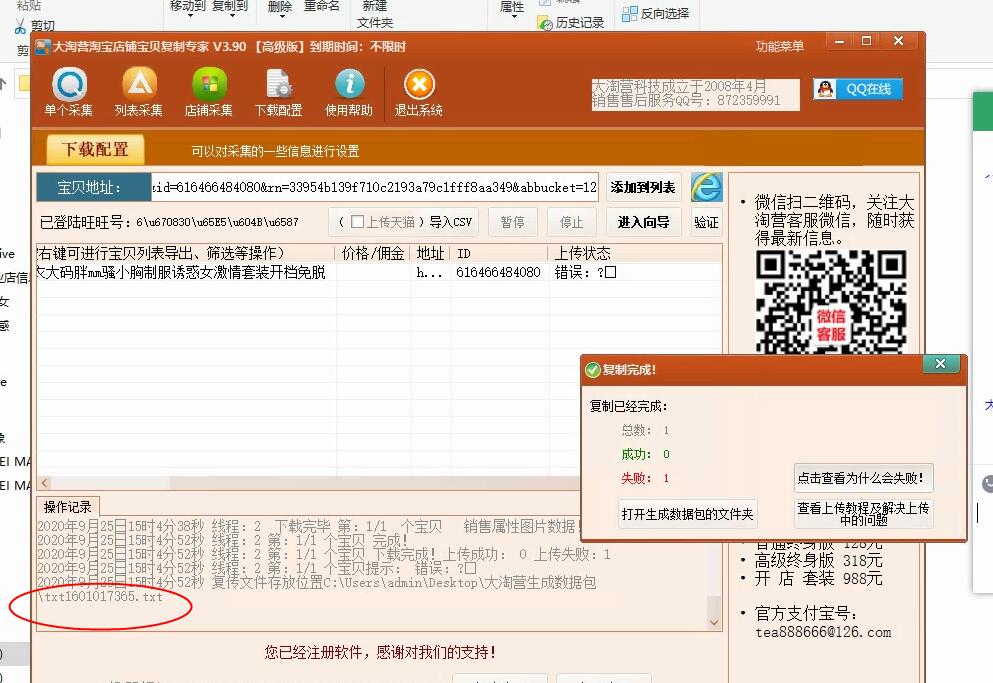Click the WeChat customer service QR code
Viewport: 993px width, 683px height.
[x=831, y=302]
